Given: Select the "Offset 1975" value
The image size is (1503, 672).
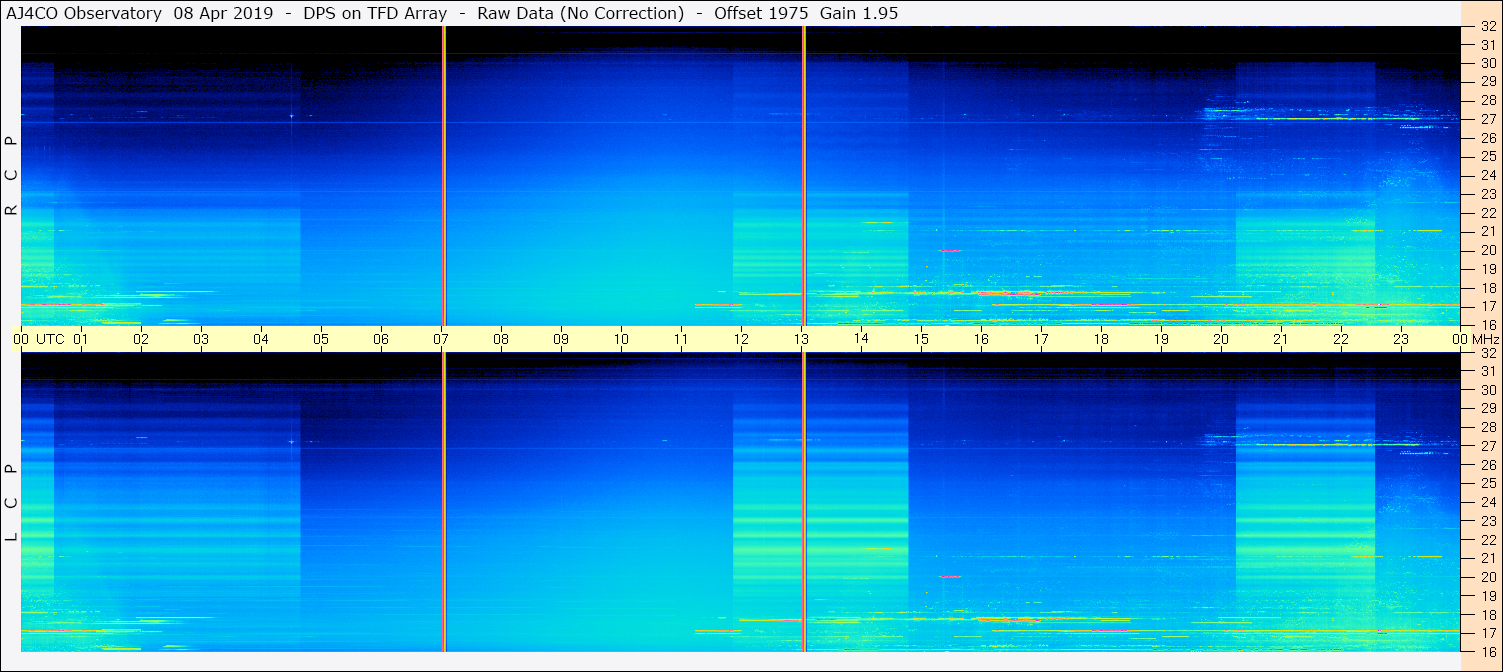Looking at the screenshot, I should (x=762, y=13).
